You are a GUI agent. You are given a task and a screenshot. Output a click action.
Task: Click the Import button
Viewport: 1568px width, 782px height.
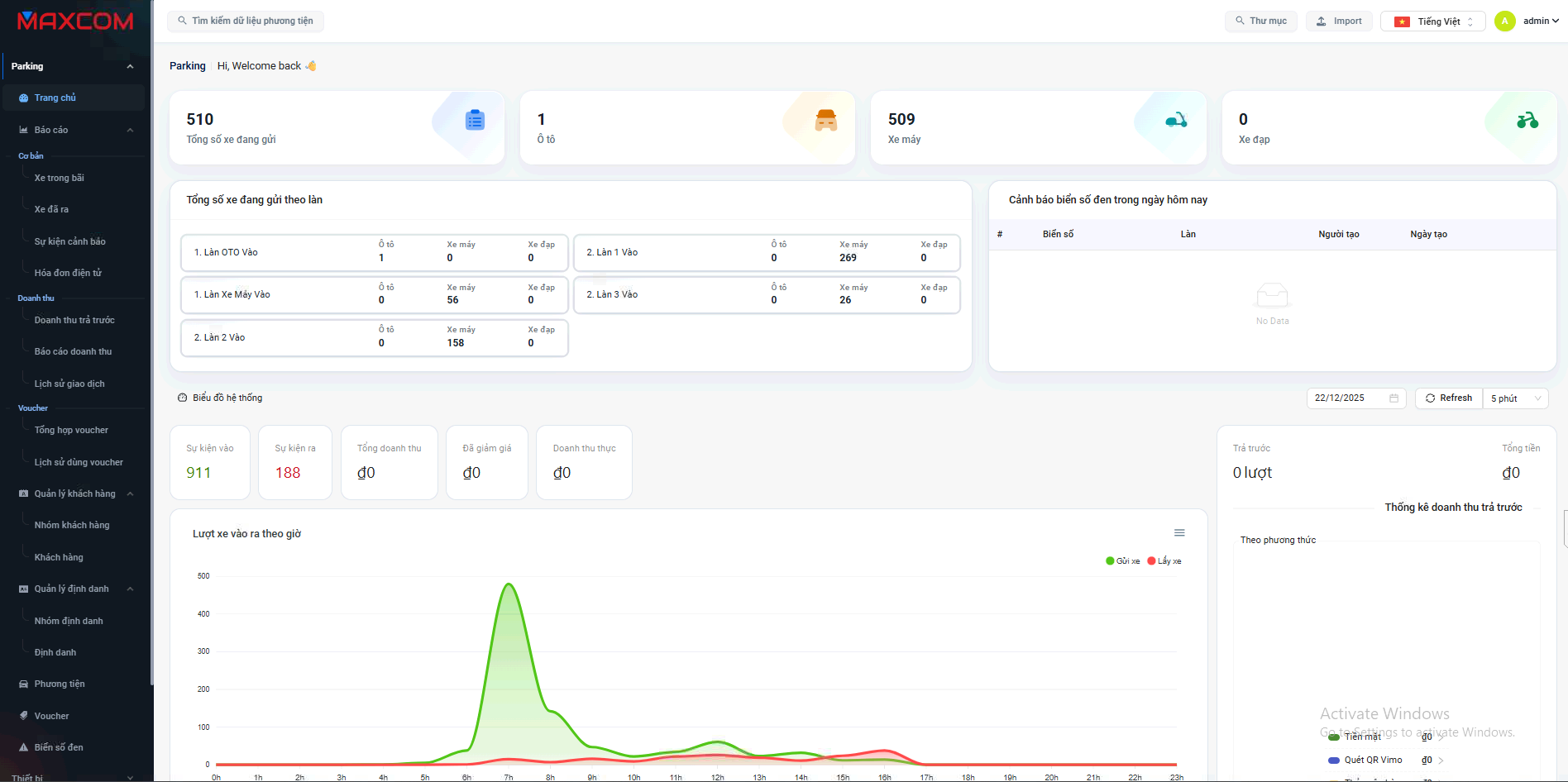(x=1339, y=21)
